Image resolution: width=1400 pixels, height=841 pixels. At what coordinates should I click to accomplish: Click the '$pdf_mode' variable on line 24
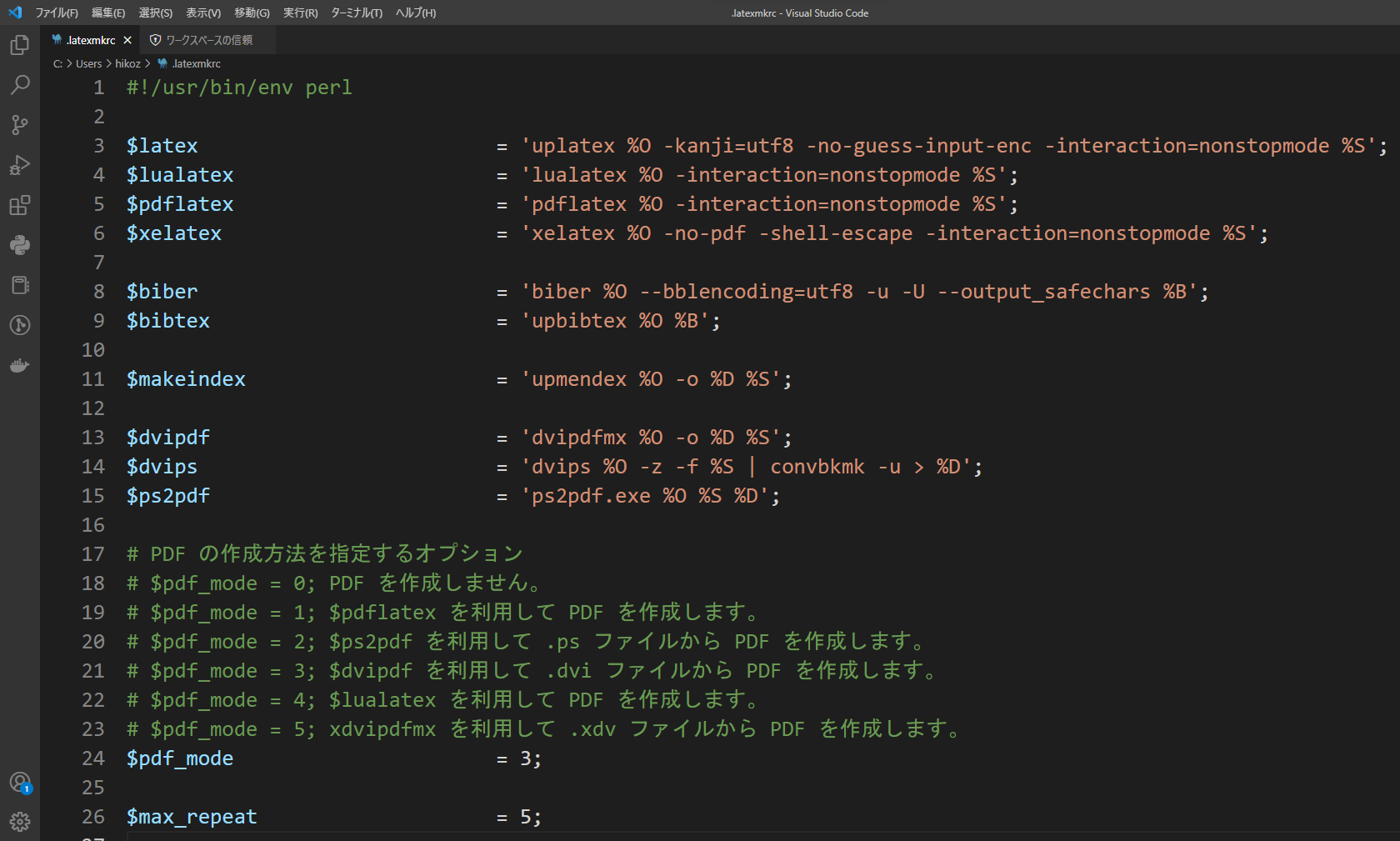tap(180, 758)
